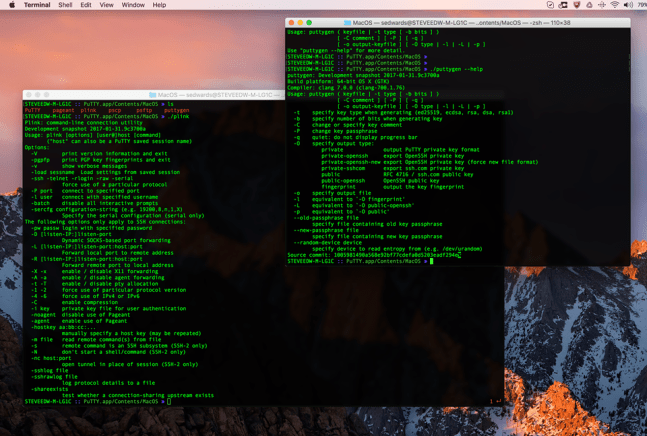Click the '-hostkey aa:bb:cc:...' option line
The image size is (647, 436).
click(x=63, y=327)
